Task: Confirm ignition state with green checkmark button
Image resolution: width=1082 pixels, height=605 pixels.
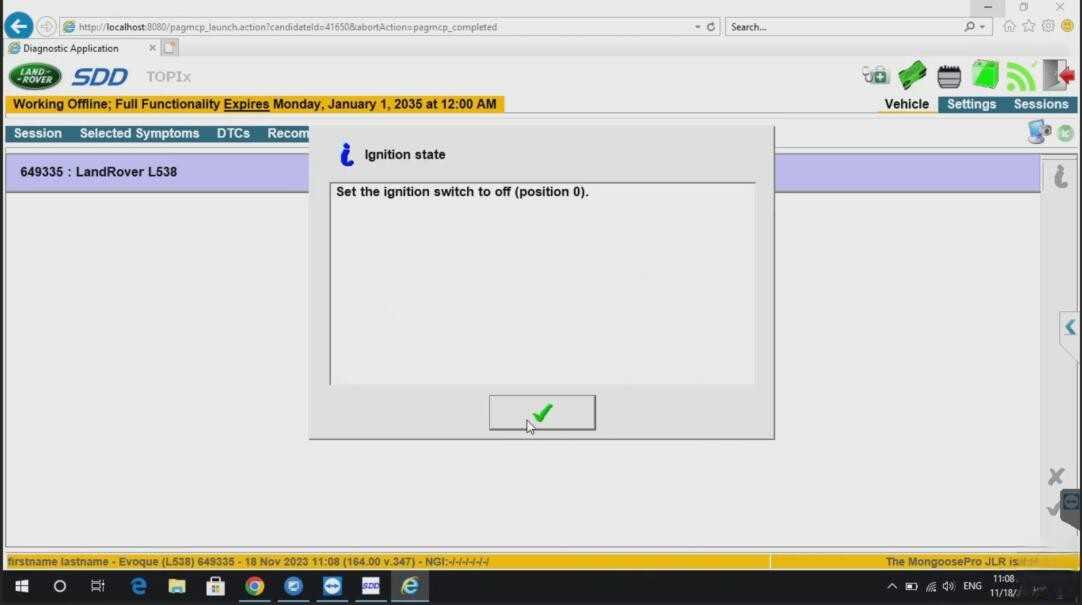Action: click(542, 413)
